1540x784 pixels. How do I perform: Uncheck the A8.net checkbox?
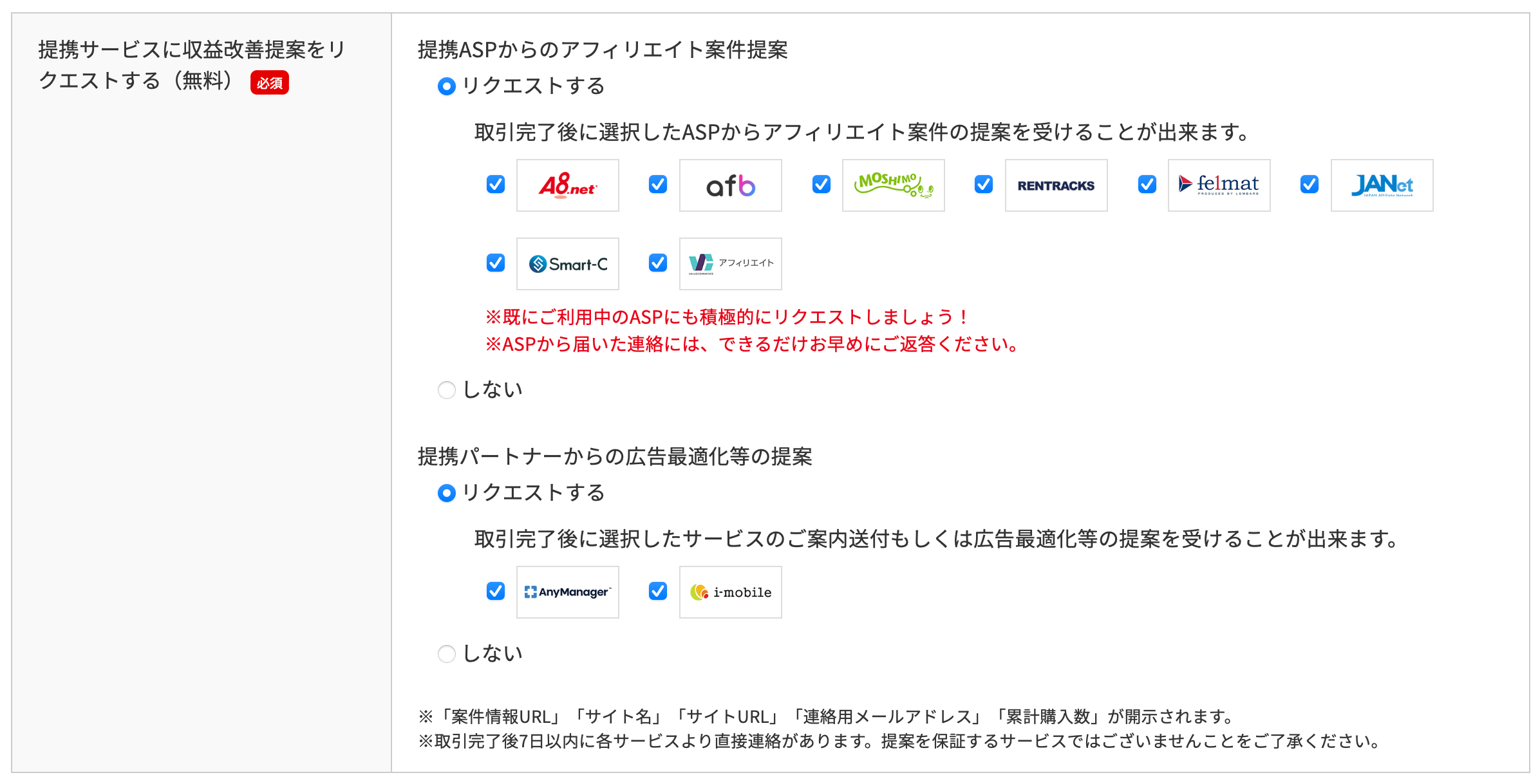(495, 185)
